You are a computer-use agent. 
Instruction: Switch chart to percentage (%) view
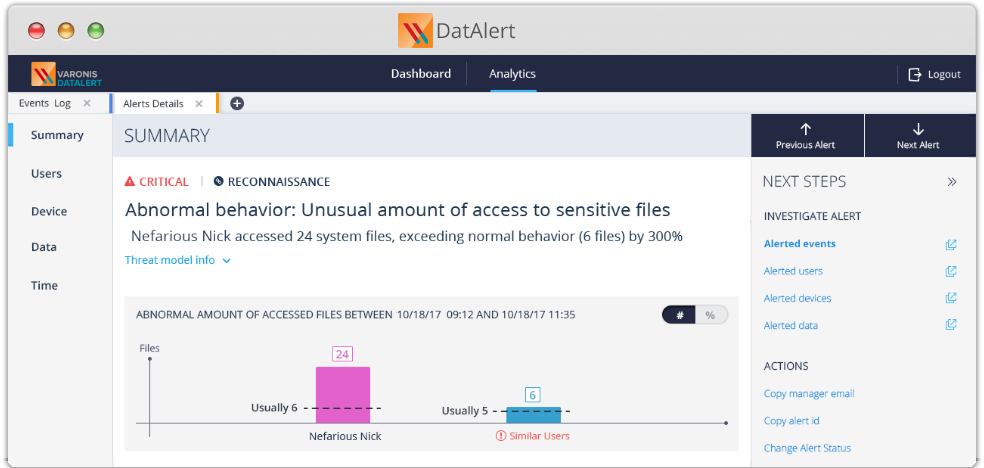point(711,315)
